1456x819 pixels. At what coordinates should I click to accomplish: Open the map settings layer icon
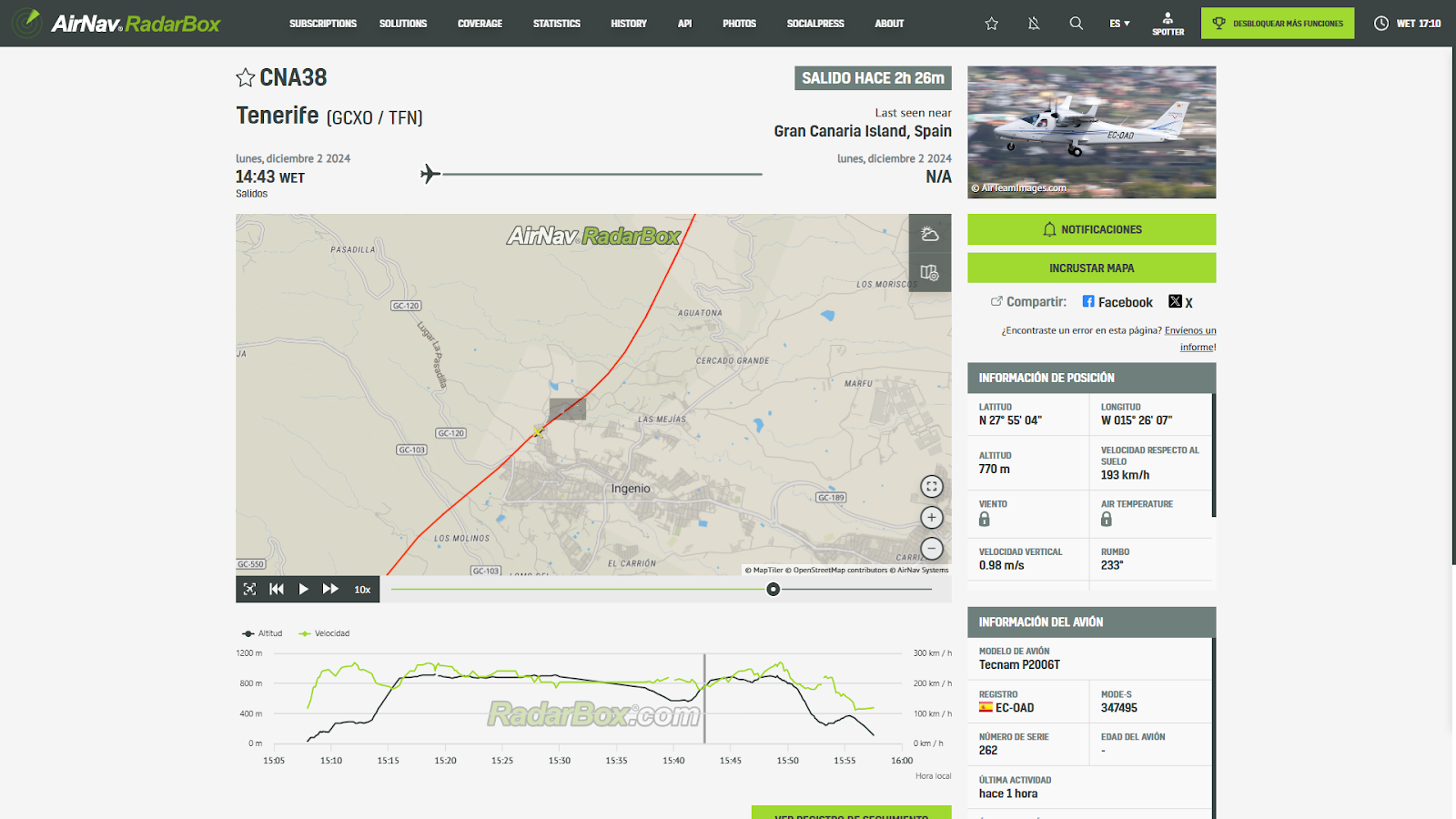[x=930, y=272]
